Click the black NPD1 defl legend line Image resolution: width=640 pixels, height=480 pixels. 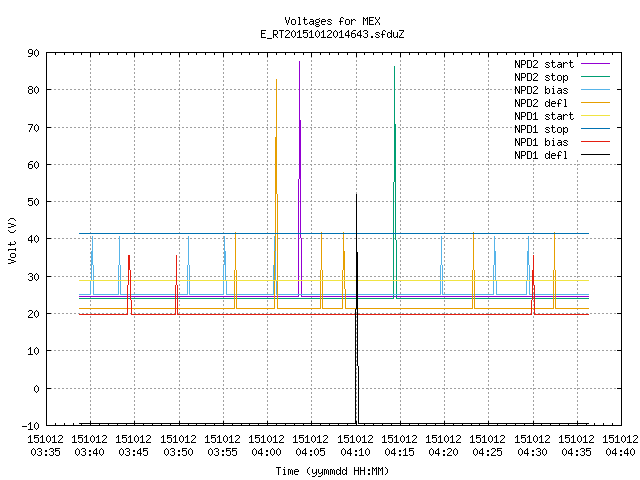(x=596, y=154)
